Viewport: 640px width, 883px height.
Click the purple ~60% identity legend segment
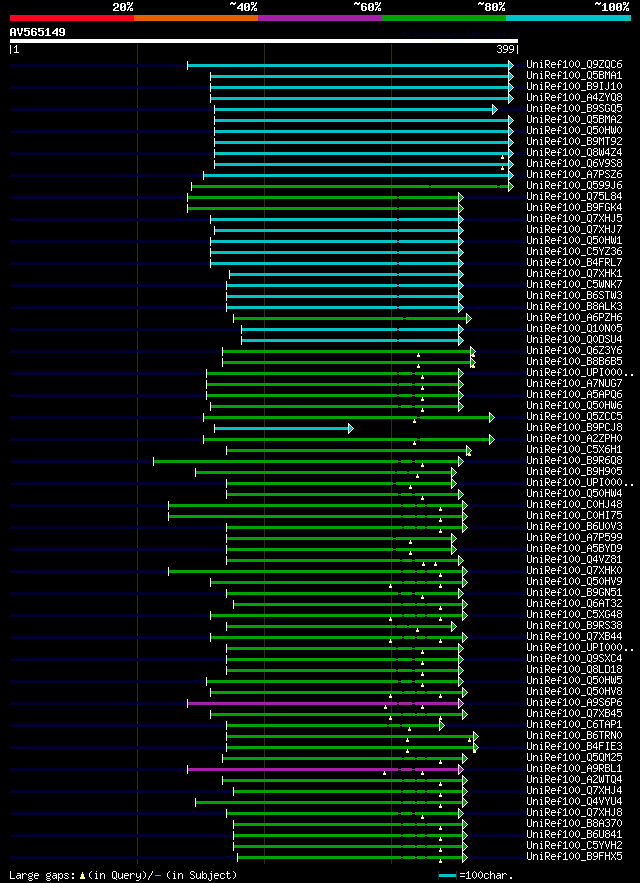click(x=320, y=18)
